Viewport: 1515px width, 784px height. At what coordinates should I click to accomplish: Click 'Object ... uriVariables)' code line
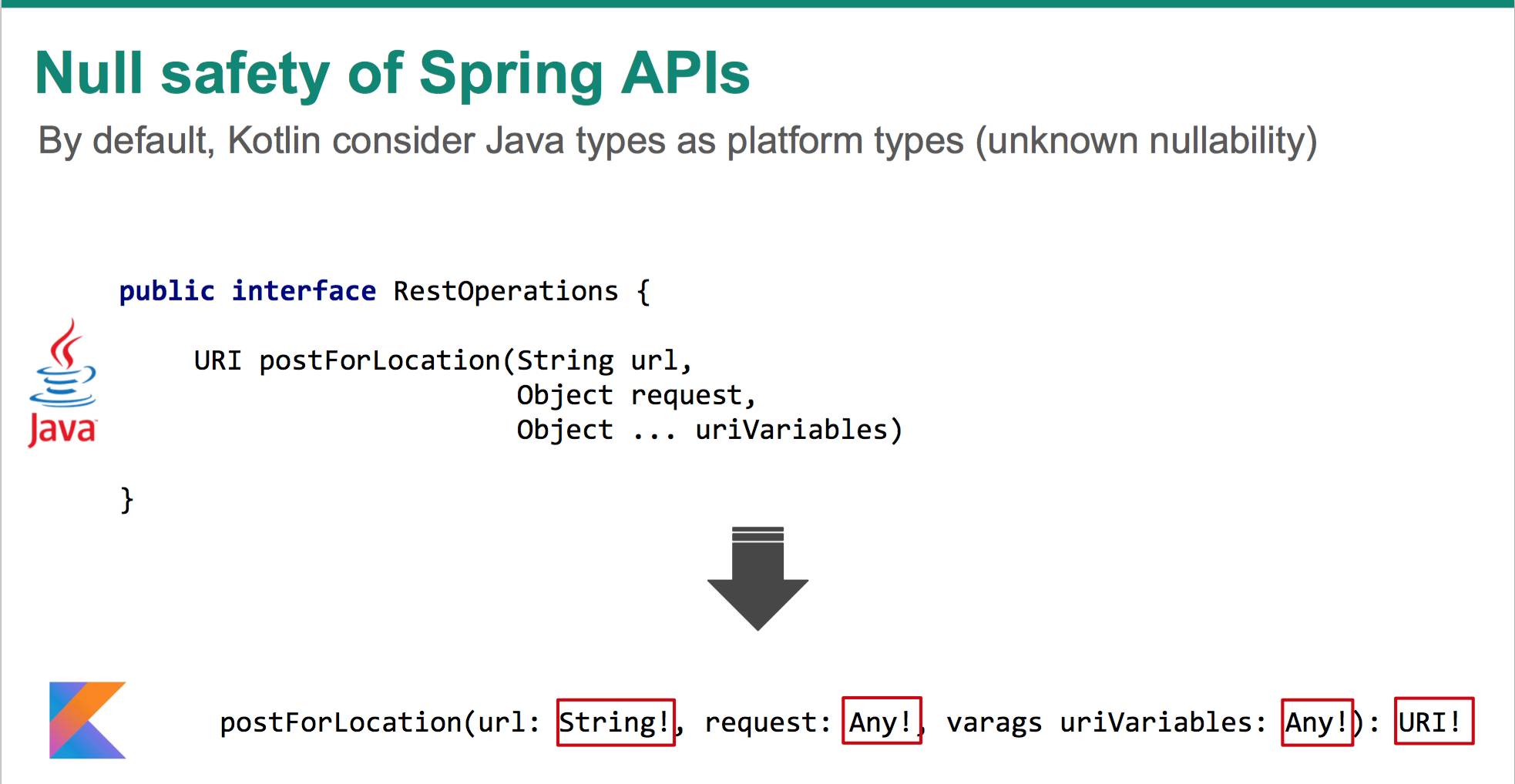pyautogui.click(x=709, y=430)
